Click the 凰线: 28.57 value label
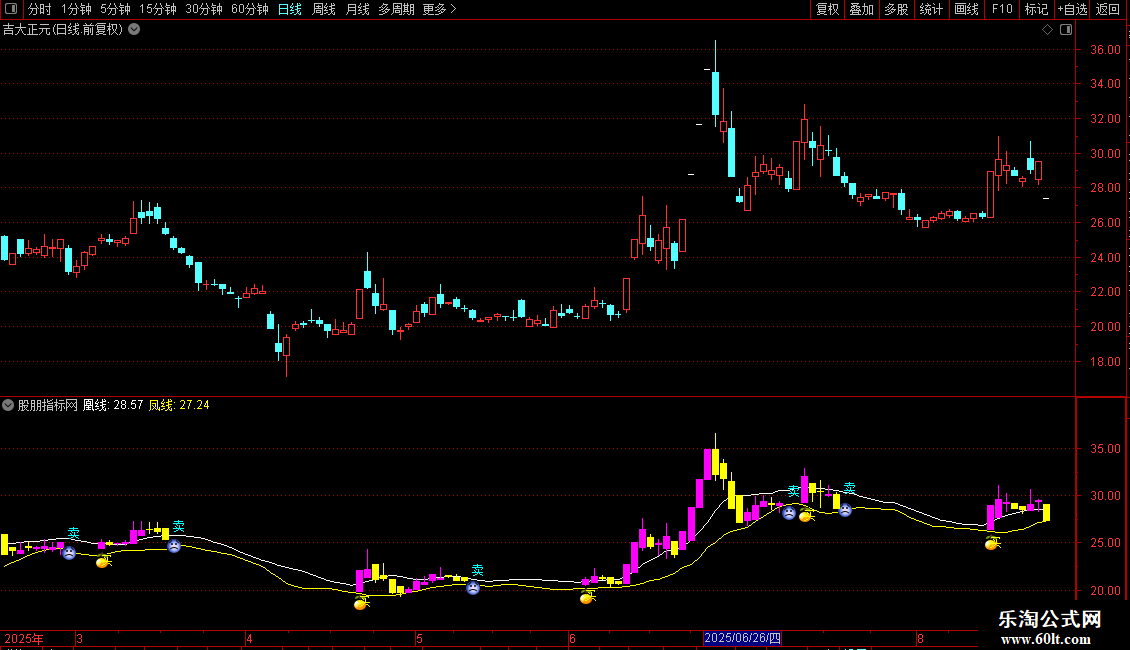1130x650 pixels. pyautogui.click(x=113, y=405)
